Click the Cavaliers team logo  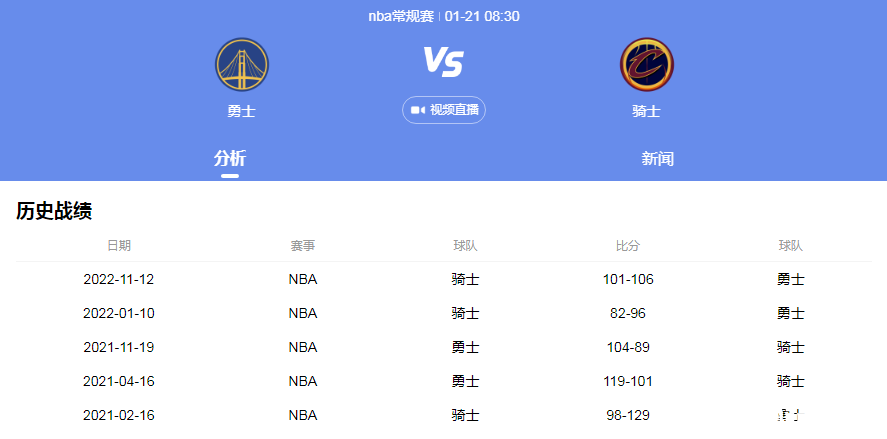[646, 65]
